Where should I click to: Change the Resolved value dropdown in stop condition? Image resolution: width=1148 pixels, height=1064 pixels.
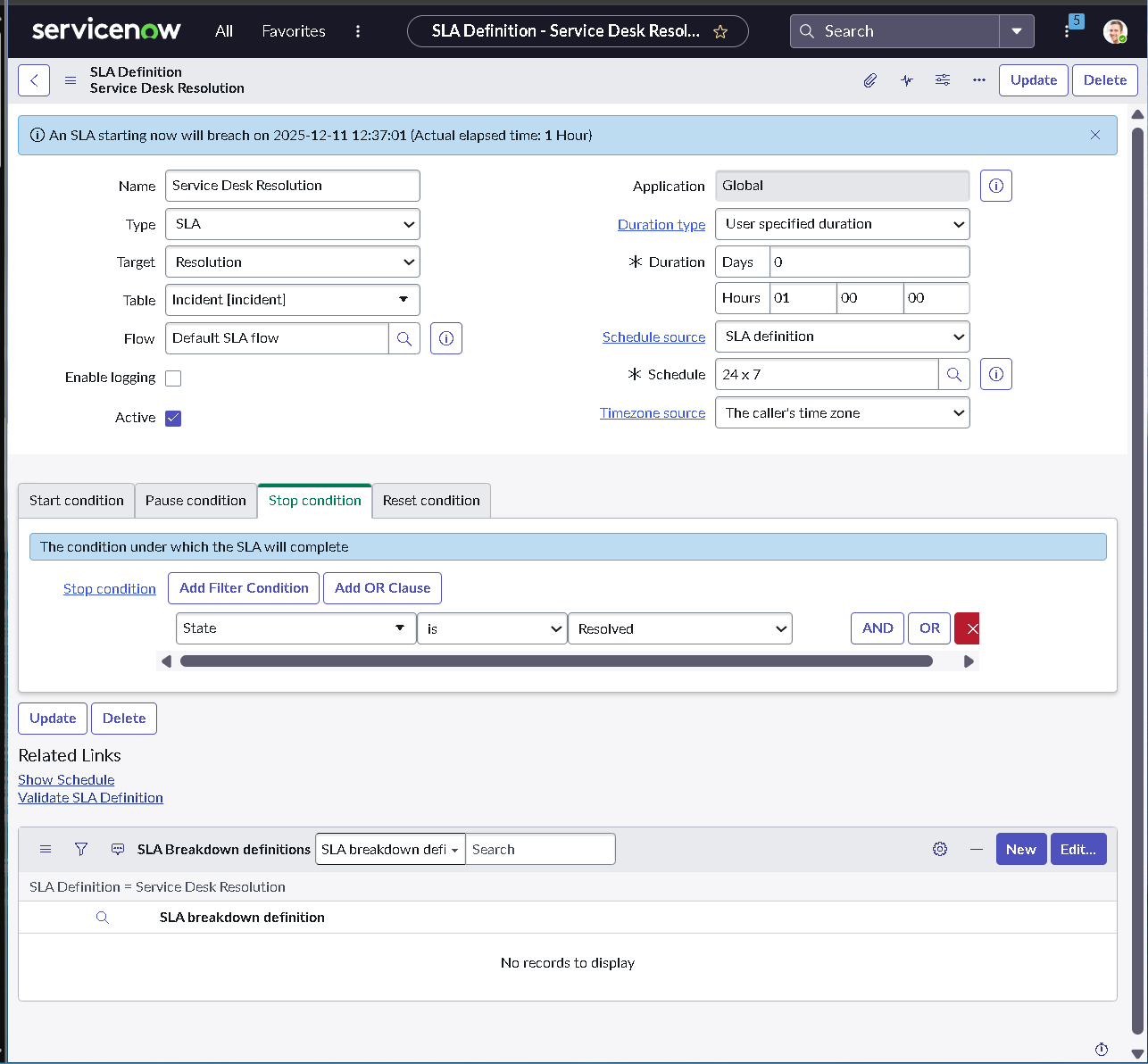[x=679, y=628]
